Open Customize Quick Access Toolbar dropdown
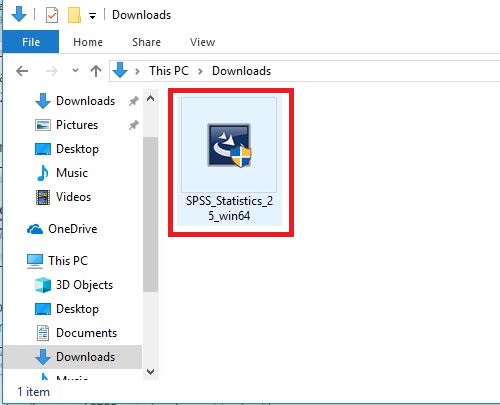The image size is (500, 405). [x=92, y=15]
